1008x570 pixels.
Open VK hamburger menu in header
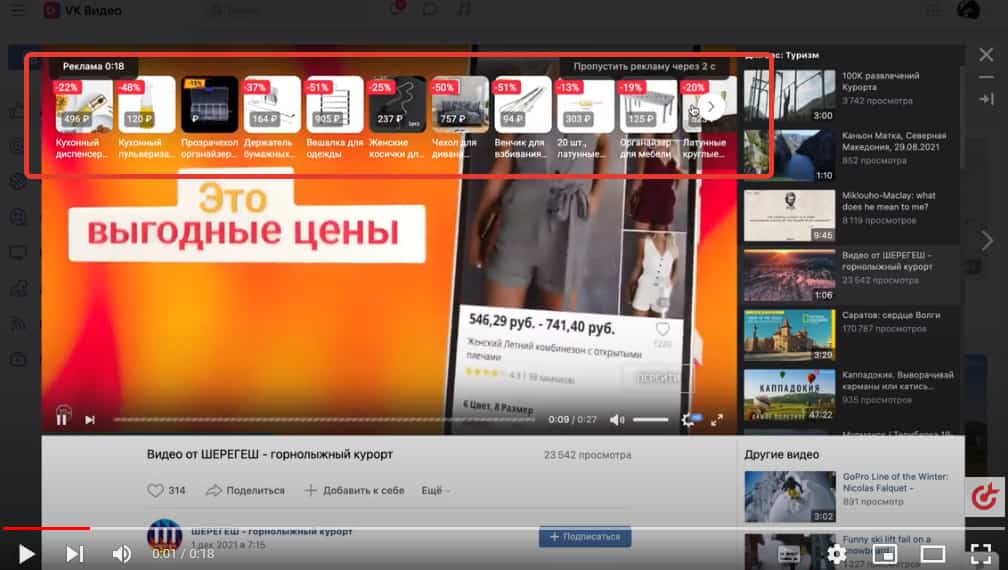tap(17, 10)
